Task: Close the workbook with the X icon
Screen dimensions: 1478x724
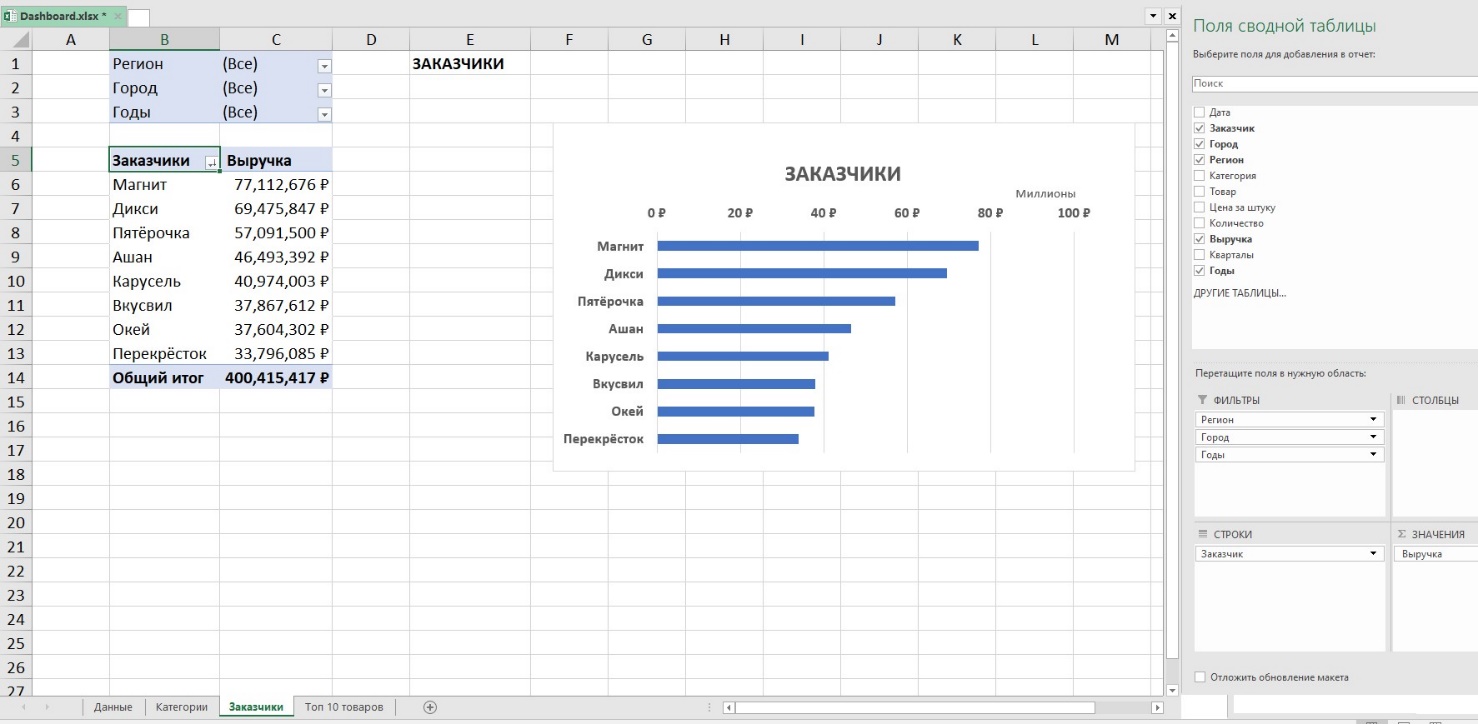Action: tap(1172, 16)
